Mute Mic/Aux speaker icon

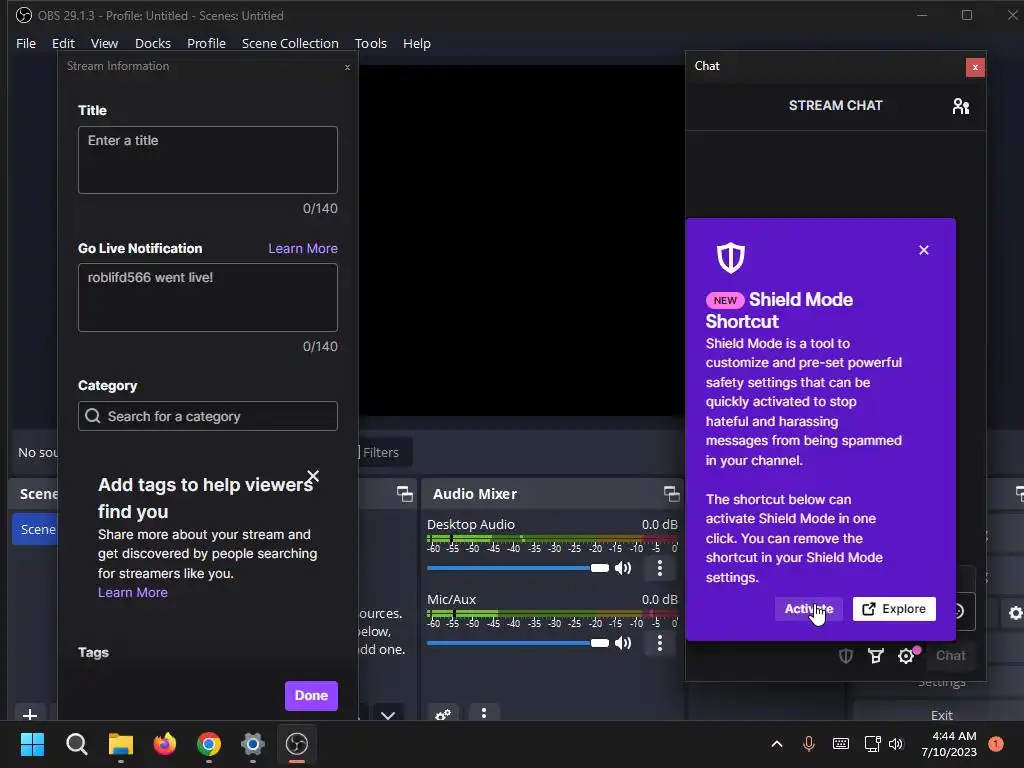(x=624, y=643)
